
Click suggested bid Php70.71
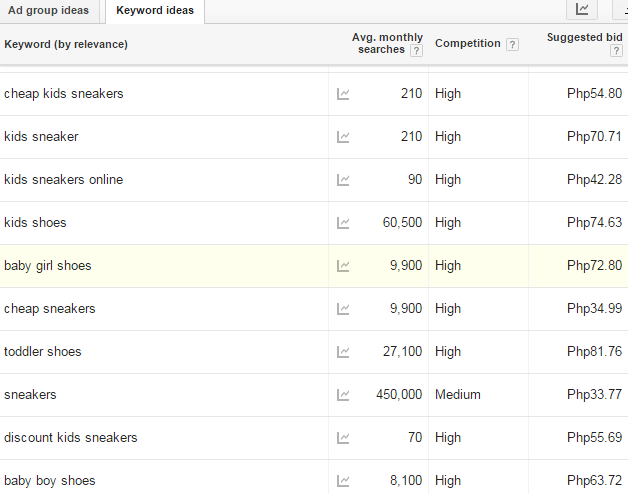594,137
